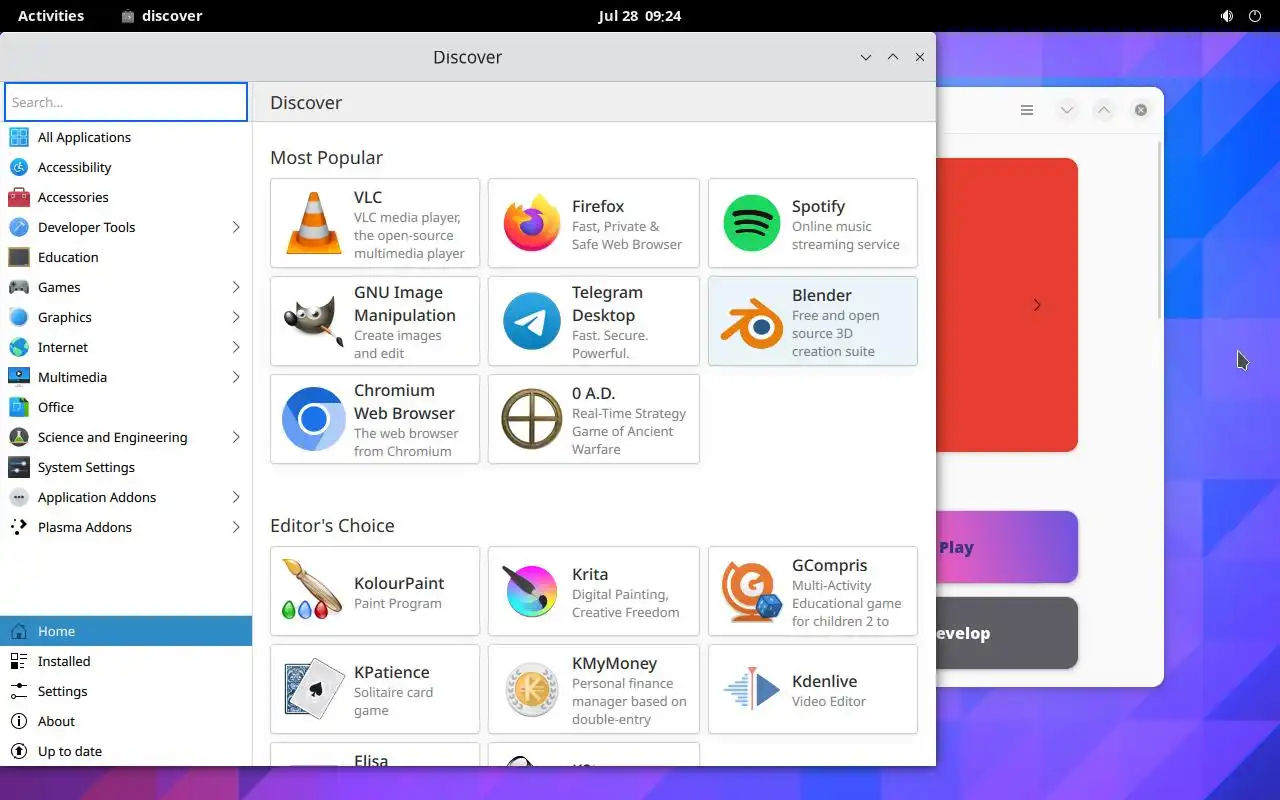Screen dimensions: 1280x800
Task: Expand the Application Addons arrow
Action: tap(236, 497)
